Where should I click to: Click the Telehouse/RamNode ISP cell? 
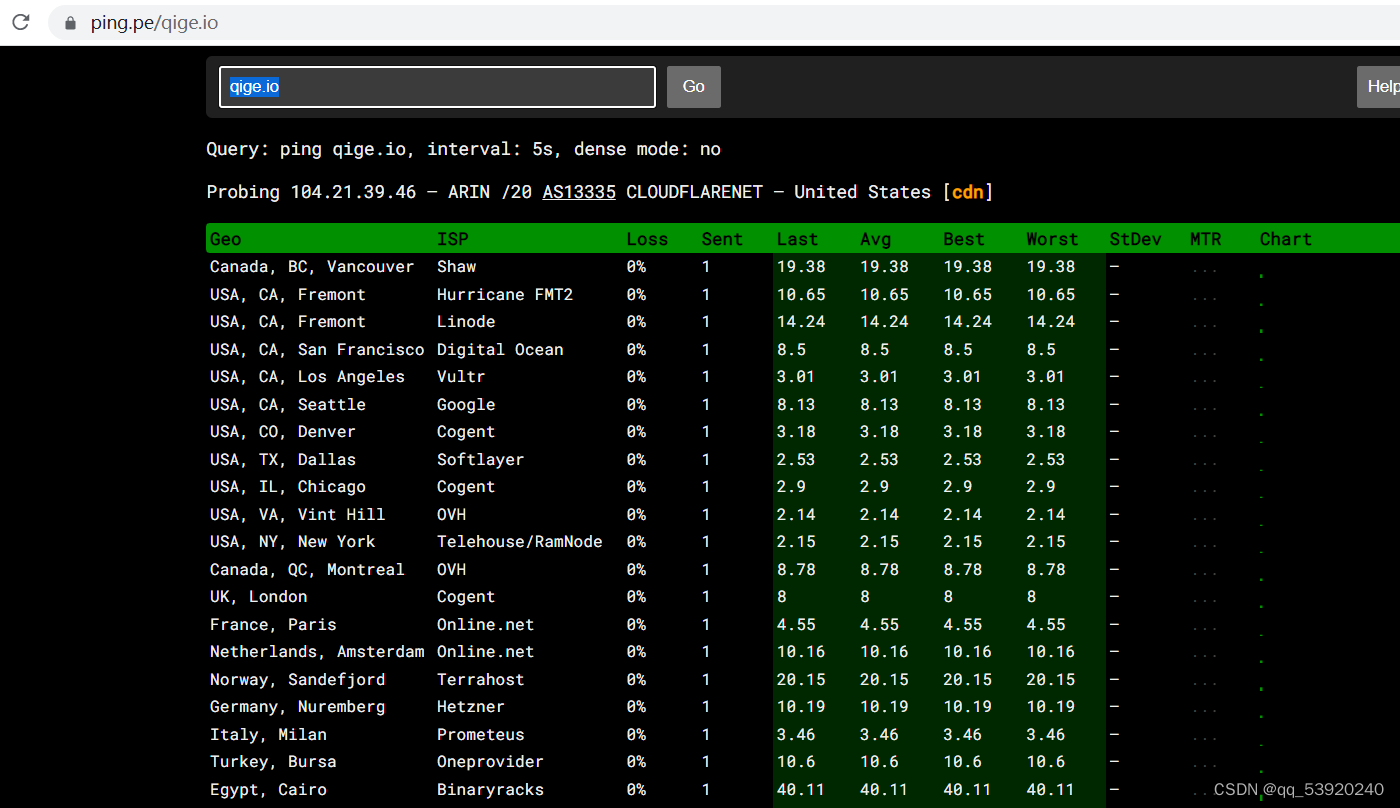click(x=520, y=542)
